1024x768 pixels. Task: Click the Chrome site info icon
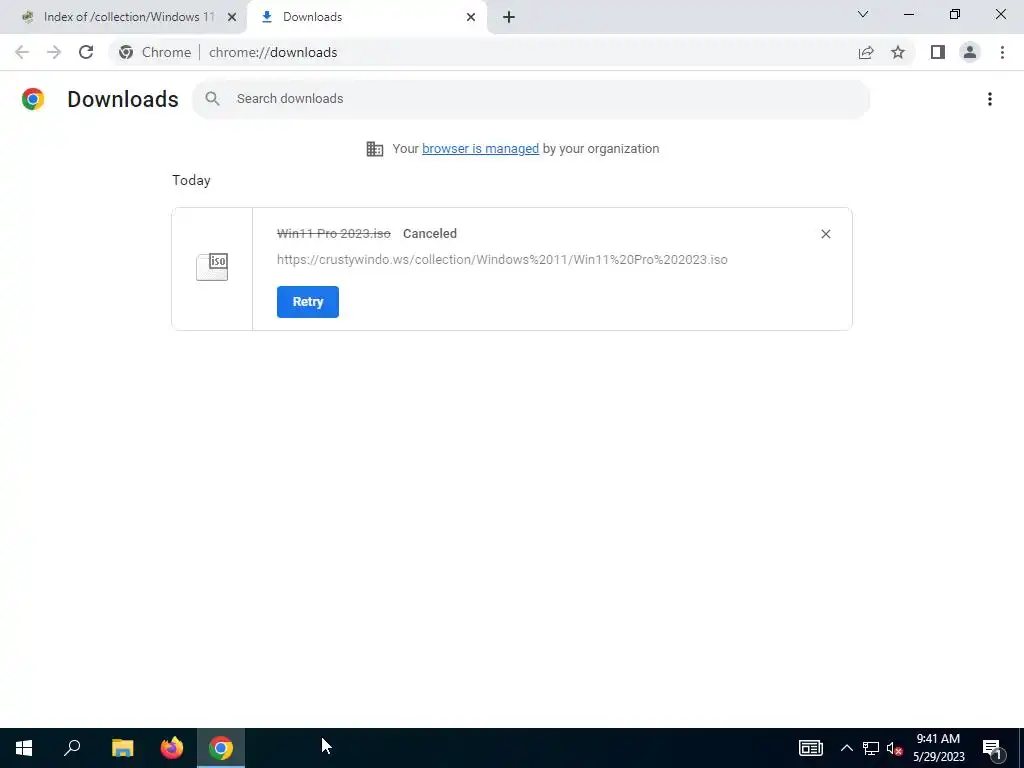(x=126, y=52)
